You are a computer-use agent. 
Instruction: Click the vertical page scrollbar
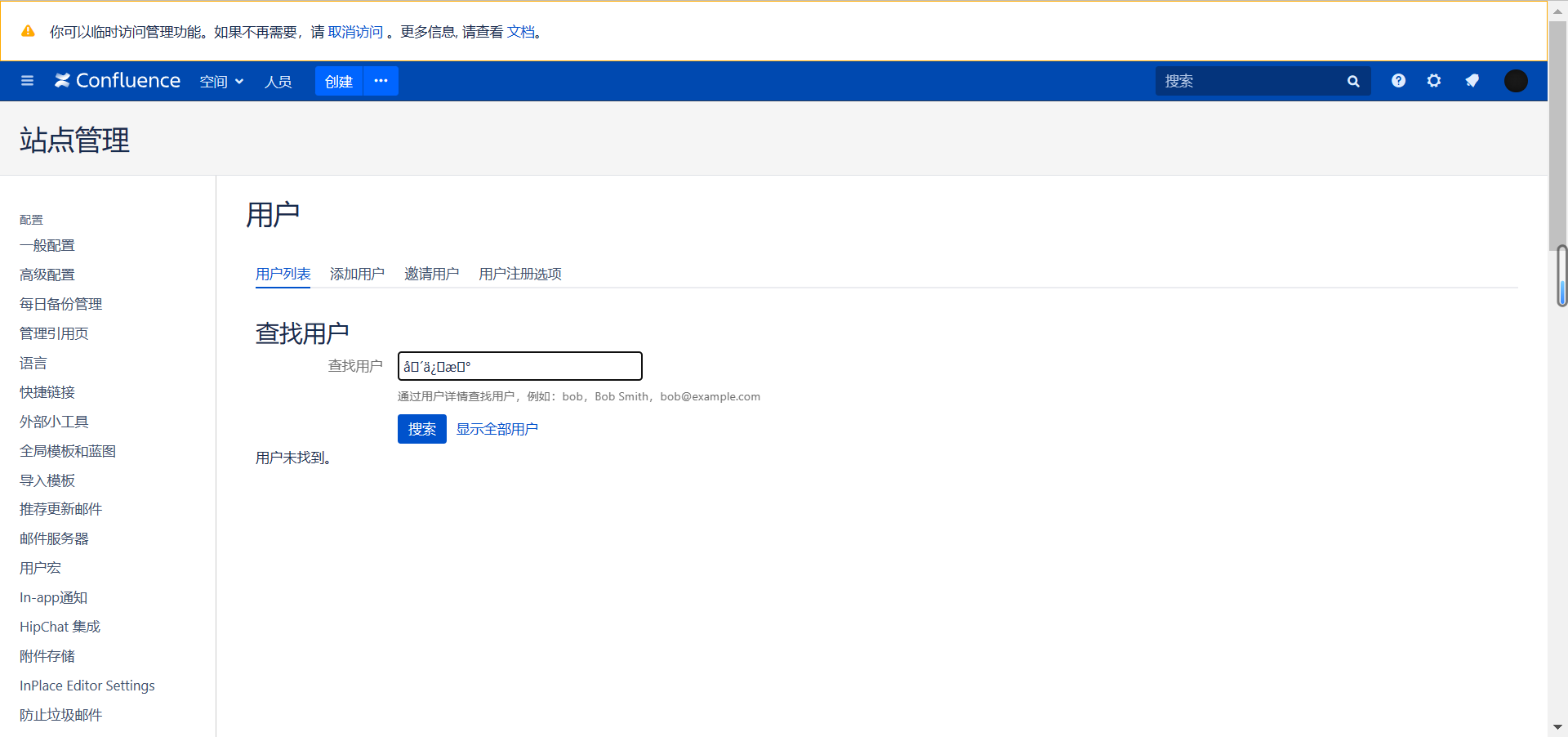(1559, 276)
